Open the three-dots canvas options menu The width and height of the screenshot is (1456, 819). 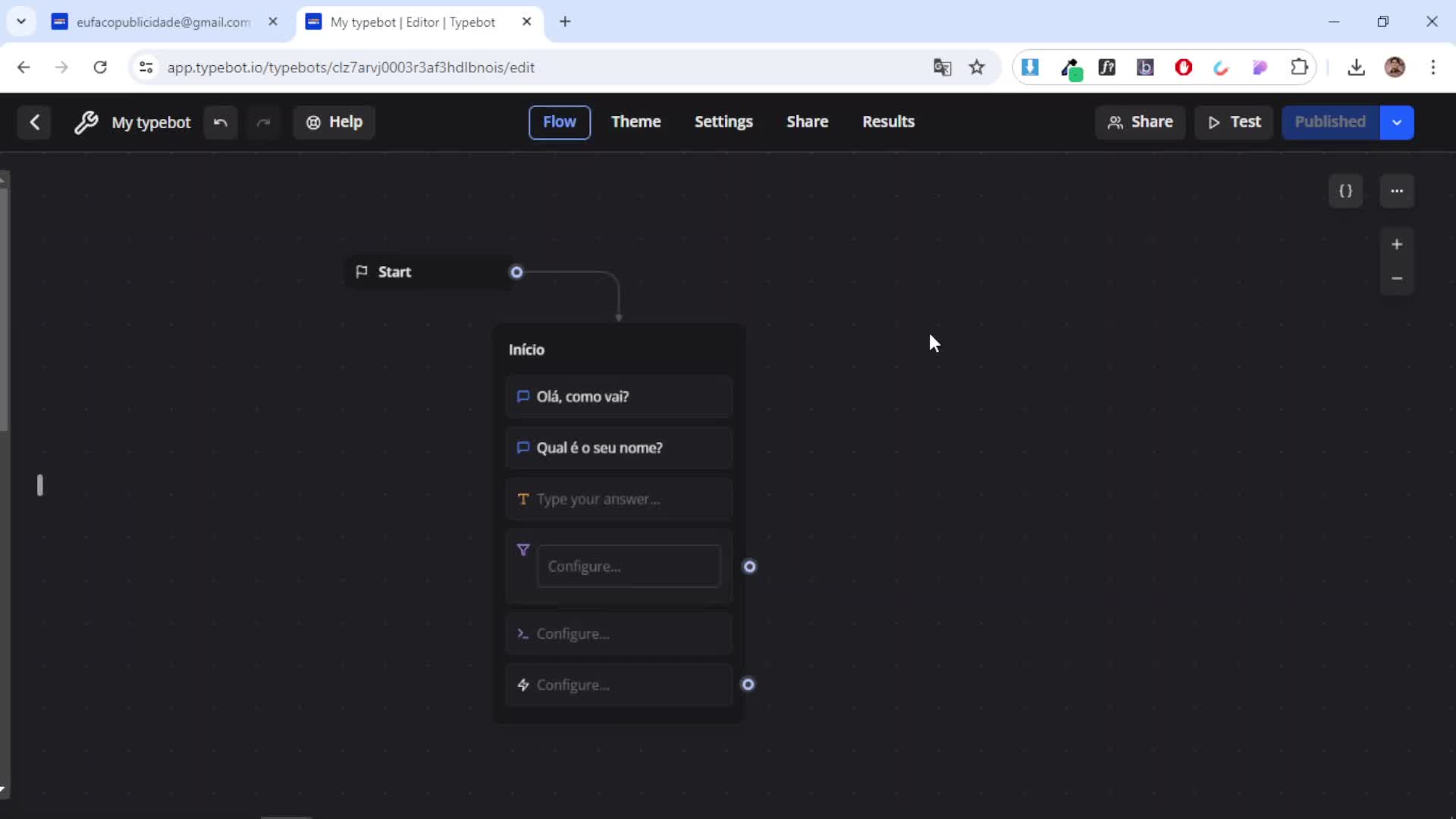click(1397, 191)
